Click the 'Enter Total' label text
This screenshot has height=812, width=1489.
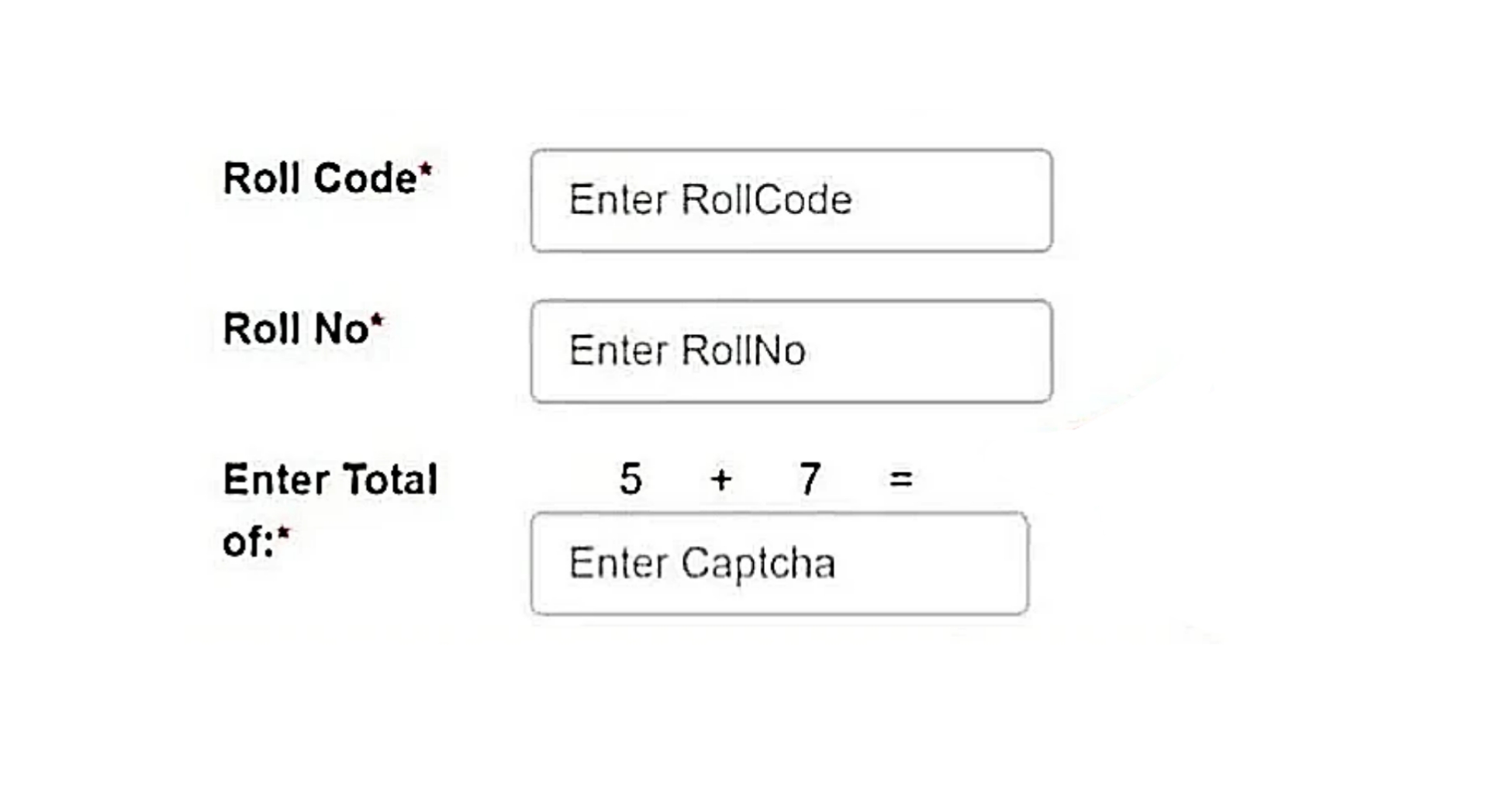point(330,479)
